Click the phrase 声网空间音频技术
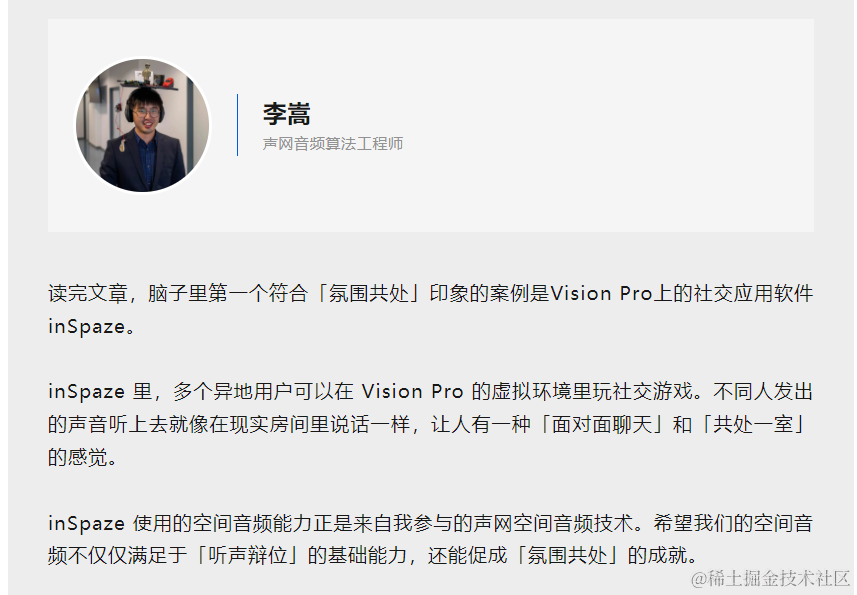857x595 pixels. point(553,523)
